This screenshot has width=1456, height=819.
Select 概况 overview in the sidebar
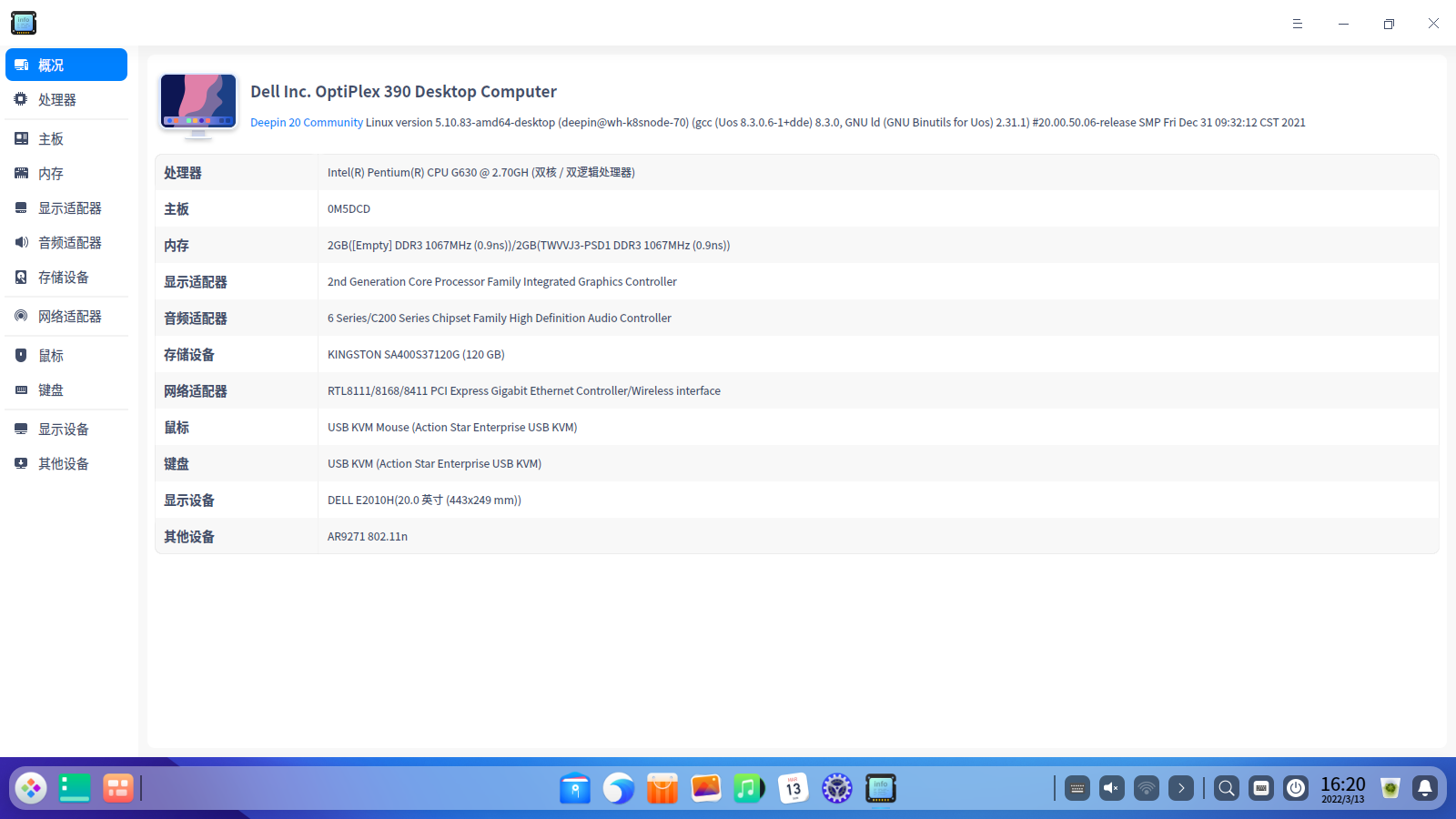pos(66,65)
